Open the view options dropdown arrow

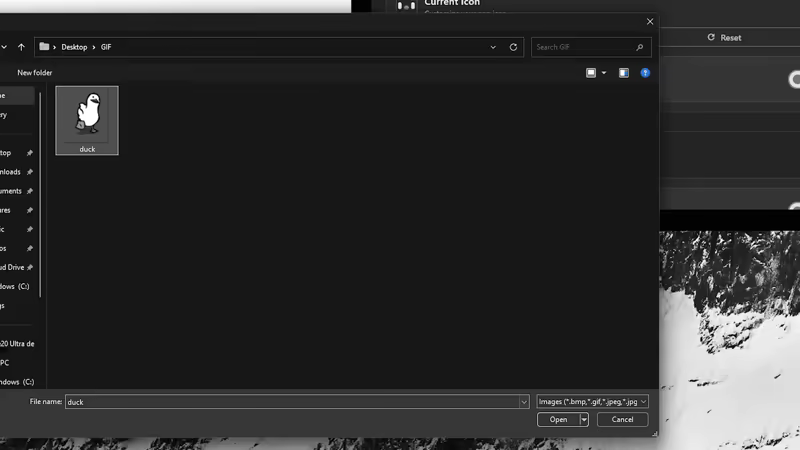tap(604, 73)
